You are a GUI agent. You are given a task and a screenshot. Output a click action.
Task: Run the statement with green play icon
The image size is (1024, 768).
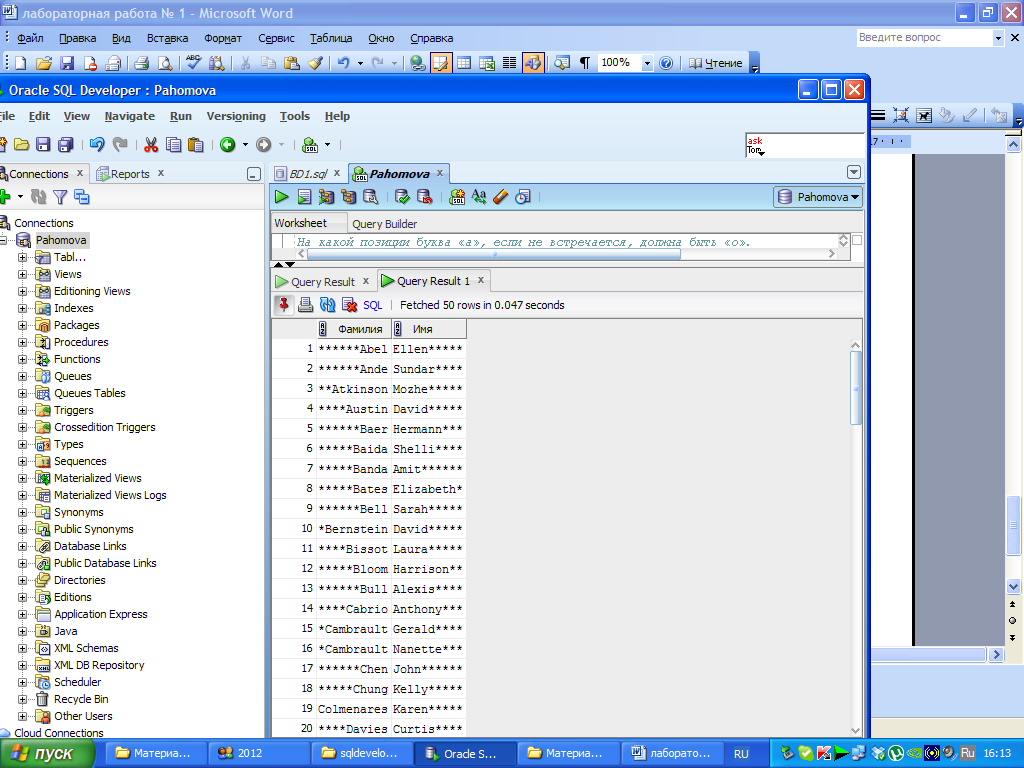[281, 197]
